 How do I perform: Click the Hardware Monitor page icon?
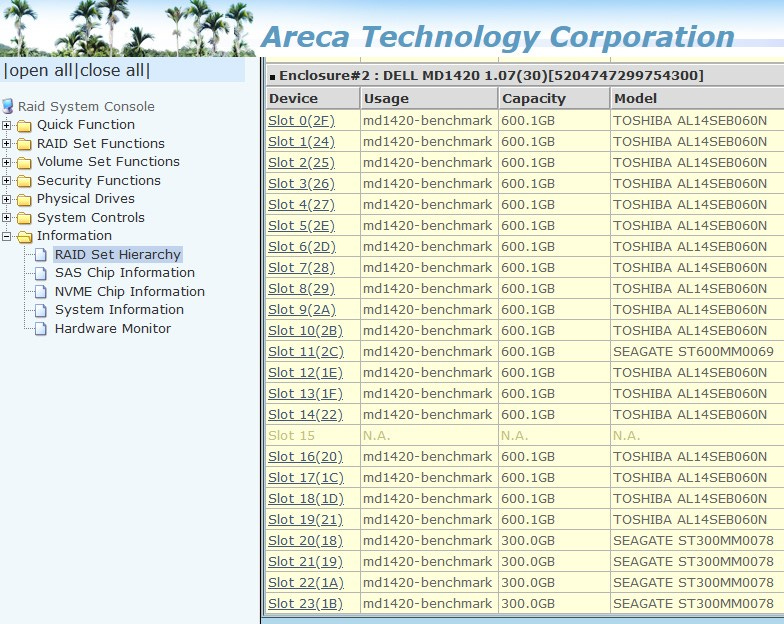click(x=42, y=328)
